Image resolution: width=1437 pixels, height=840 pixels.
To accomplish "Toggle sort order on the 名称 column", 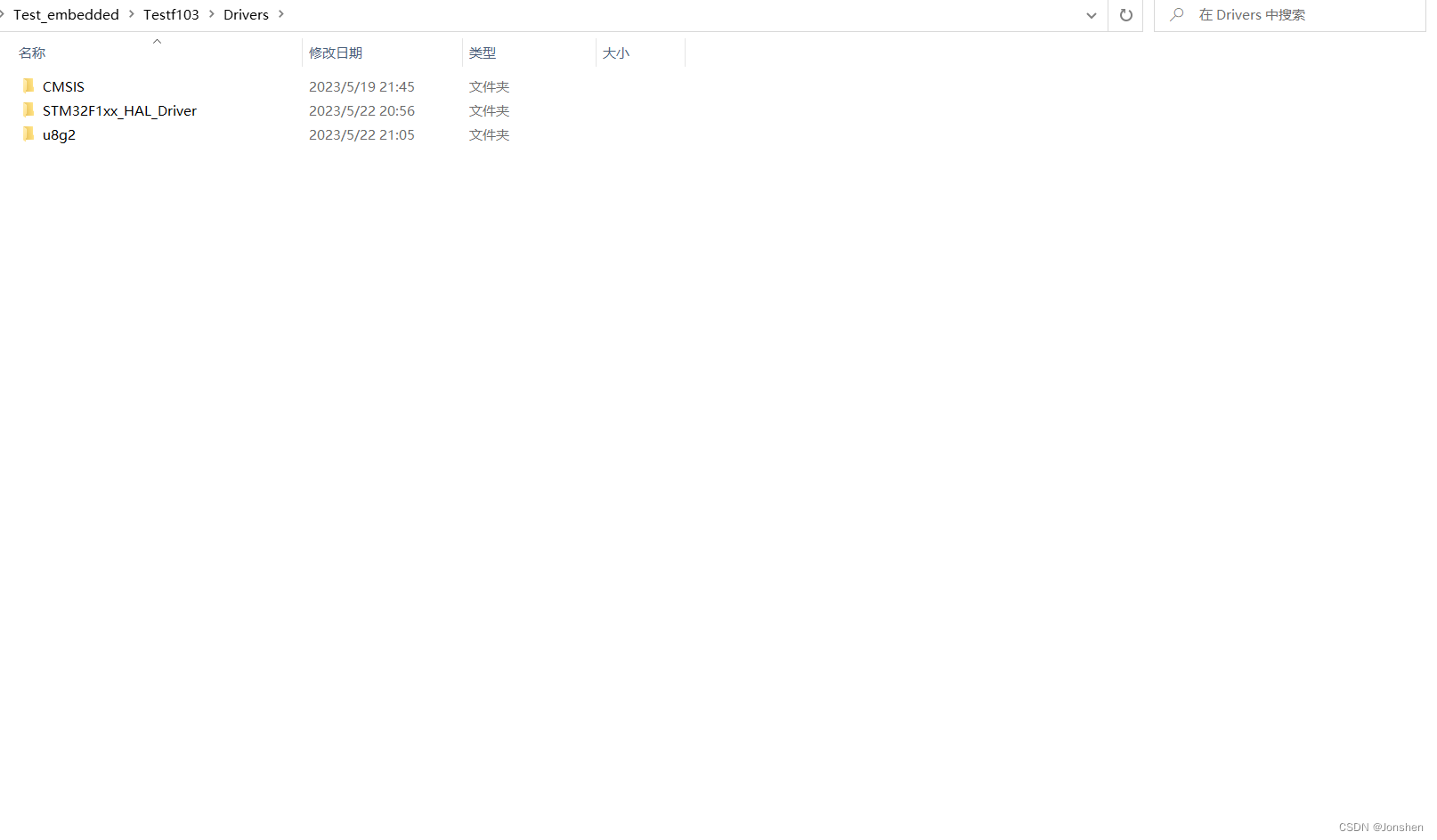I will pos(31,52).
